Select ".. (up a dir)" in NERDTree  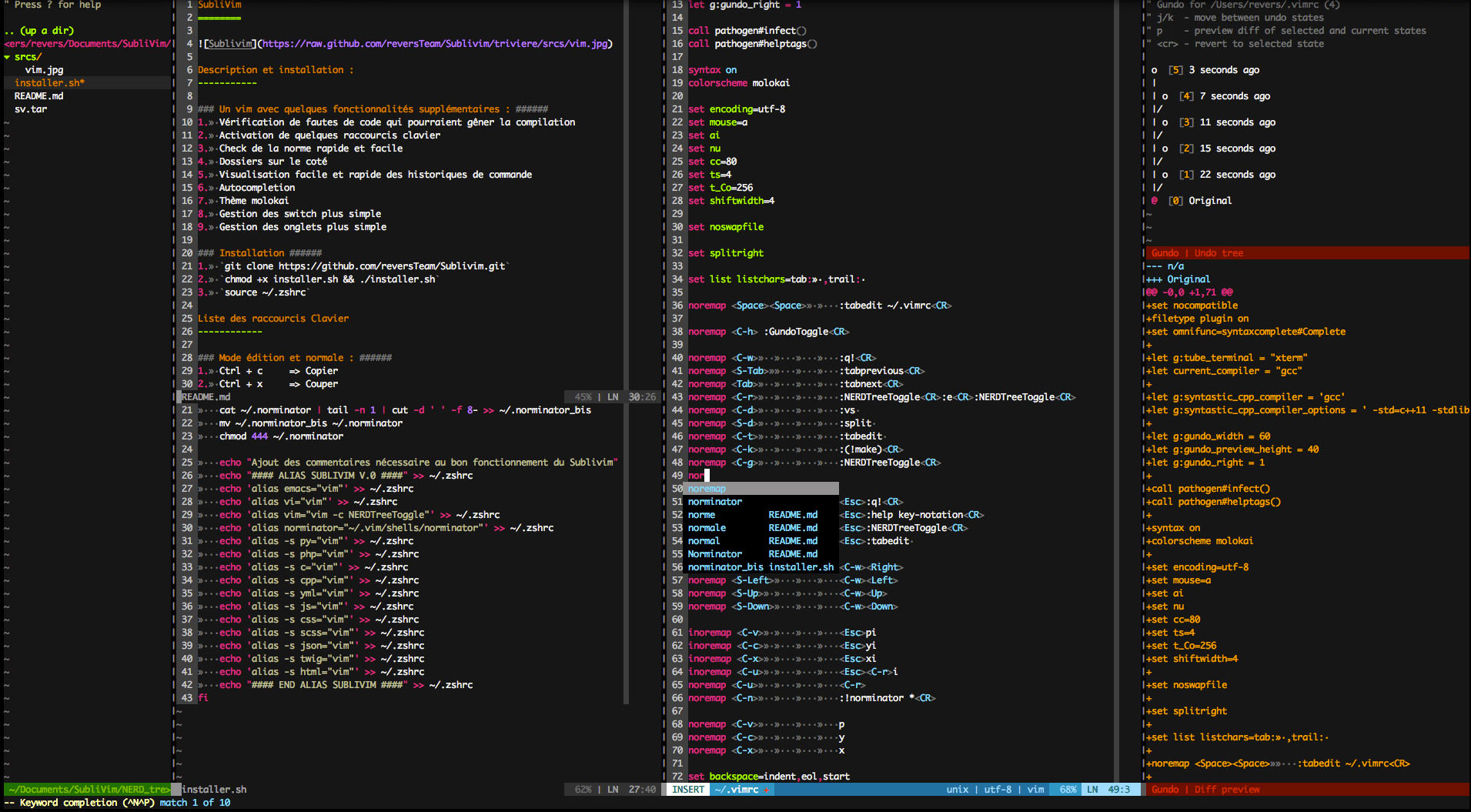click(x=39, y=31)
